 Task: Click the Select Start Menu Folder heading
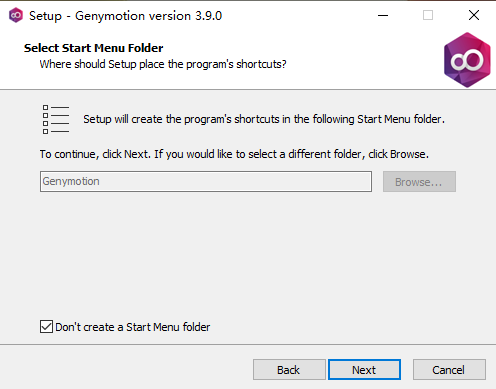click(94, 48)
